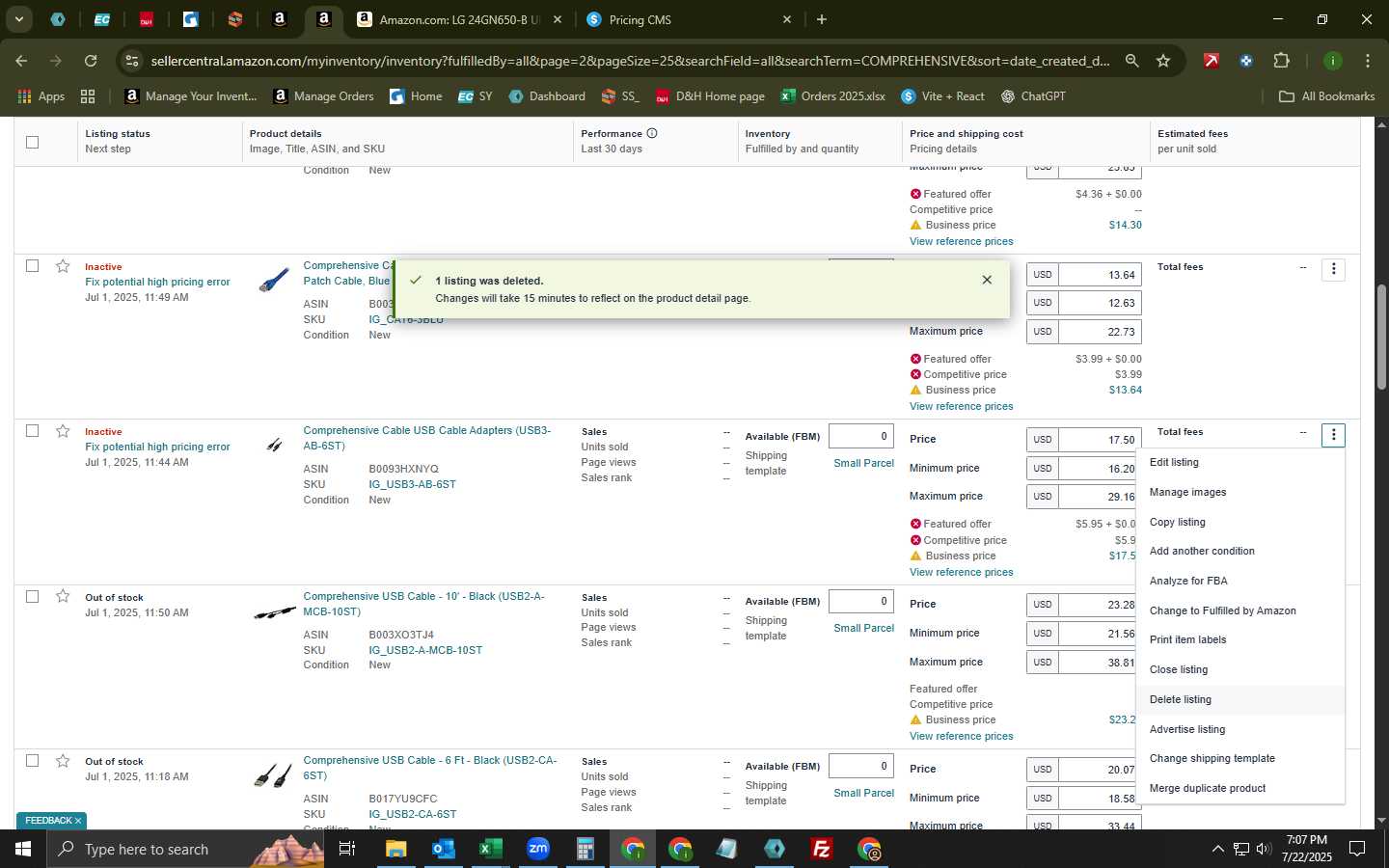Click Fix potential high pricing error for USB3-AB-6ST
The height and width of the screenshot is (868, 1389).
pos(157,447)
